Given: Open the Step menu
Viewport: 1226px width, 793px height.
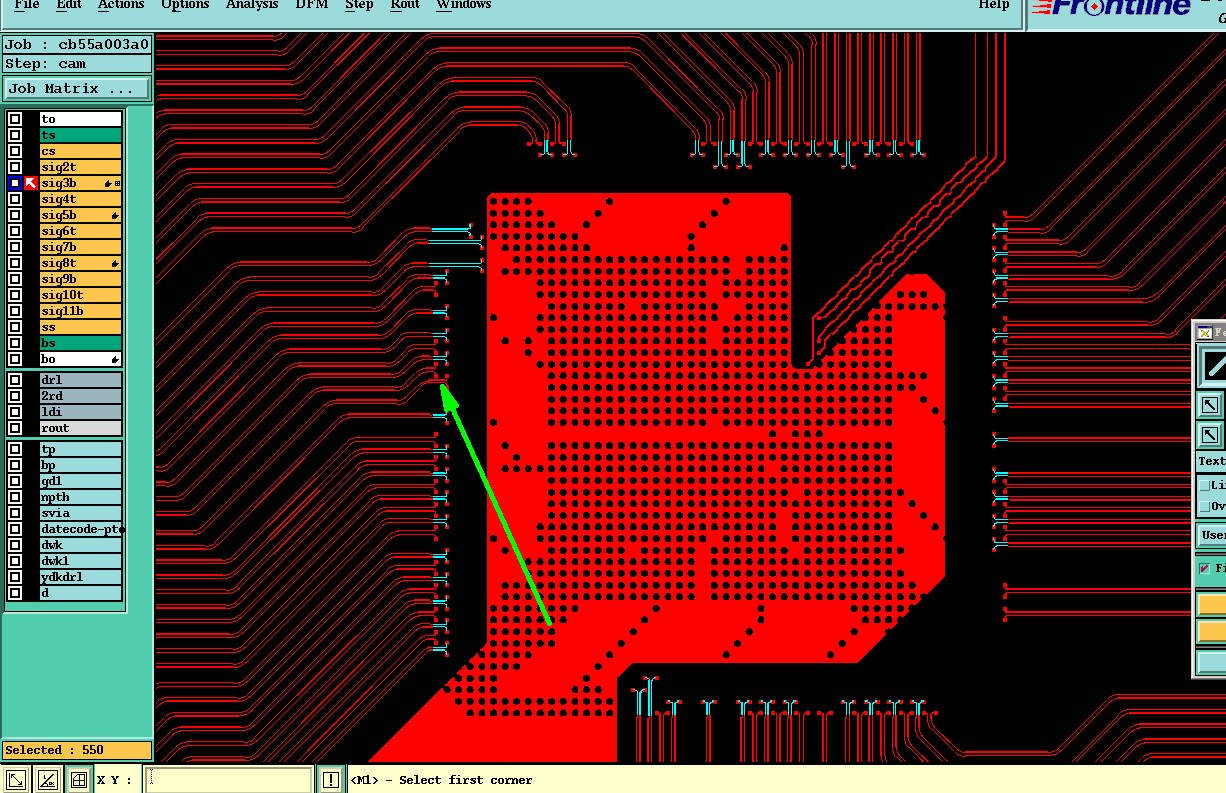Looking at the screenshot, I should pos(359,5).
